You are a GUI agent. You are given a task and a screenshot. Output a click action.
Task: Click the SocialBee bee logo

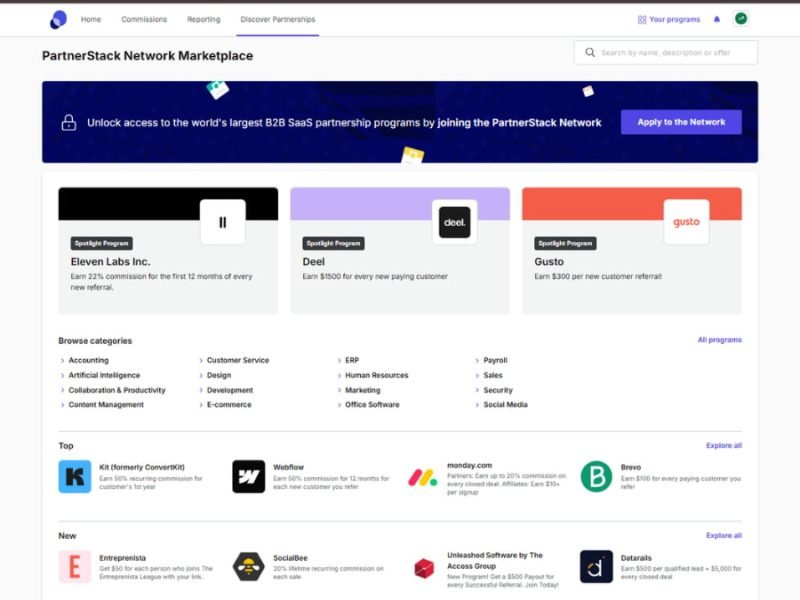click(248, 566)
